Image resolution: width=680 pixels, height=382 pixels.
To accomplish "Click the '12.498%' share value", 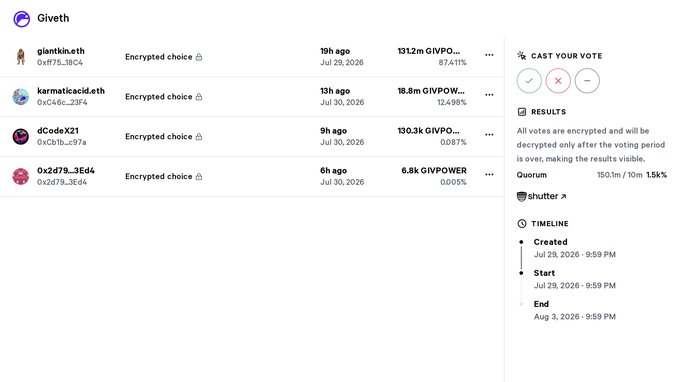I will click(451, 102).
